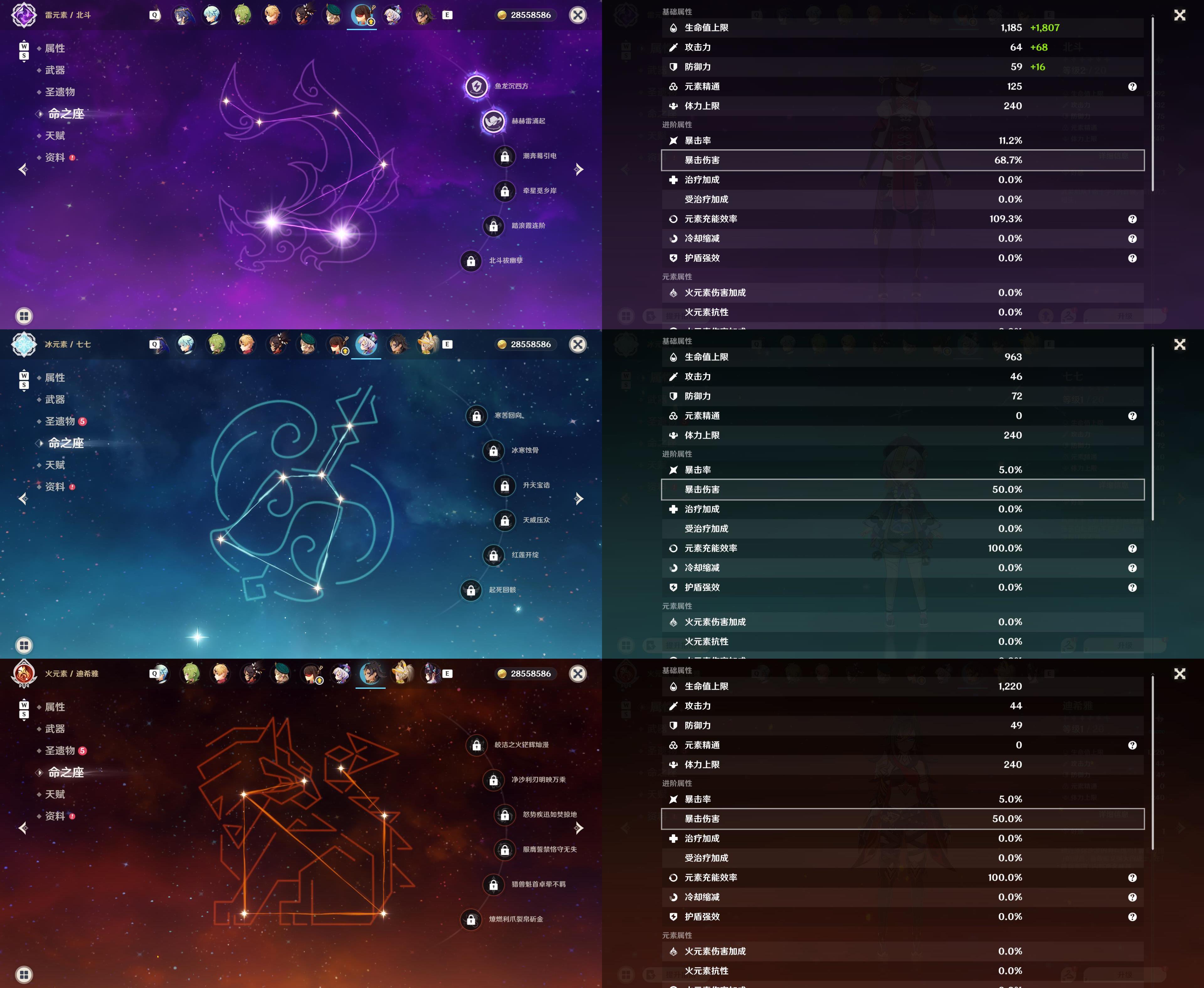
Task: Select Qiqi's locked constellation 冰寒蚀骨
Action: click(493, 451)
